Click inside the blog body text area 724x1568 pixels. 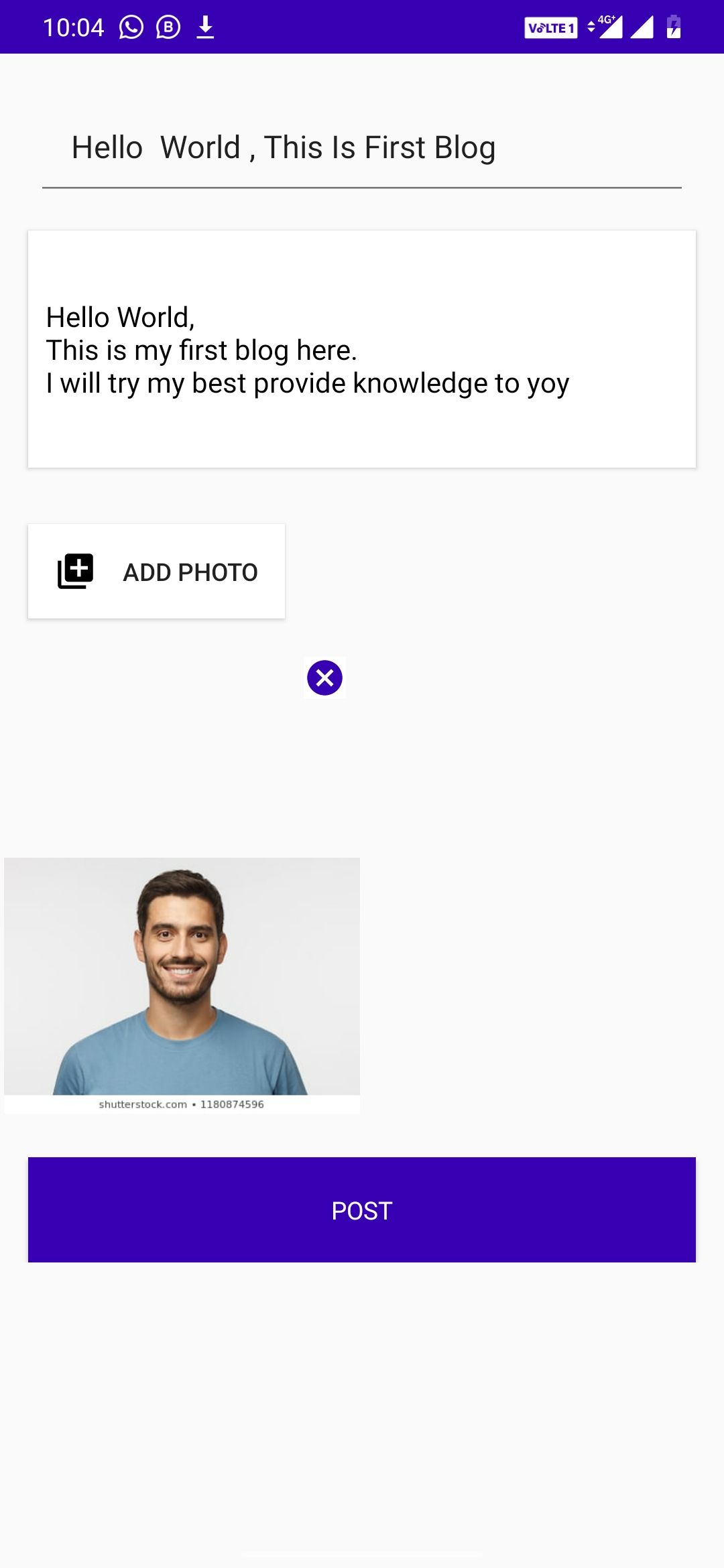[362, 349]
